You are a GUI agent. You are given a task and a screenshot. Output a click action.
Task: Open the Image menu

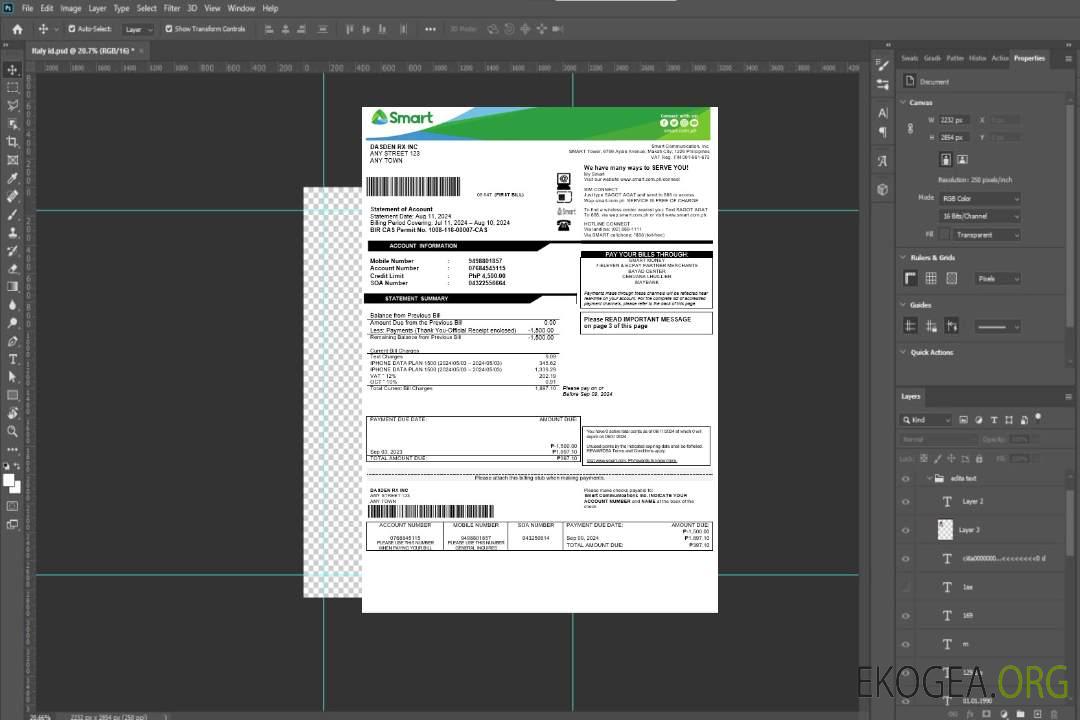tap(71, 8)
